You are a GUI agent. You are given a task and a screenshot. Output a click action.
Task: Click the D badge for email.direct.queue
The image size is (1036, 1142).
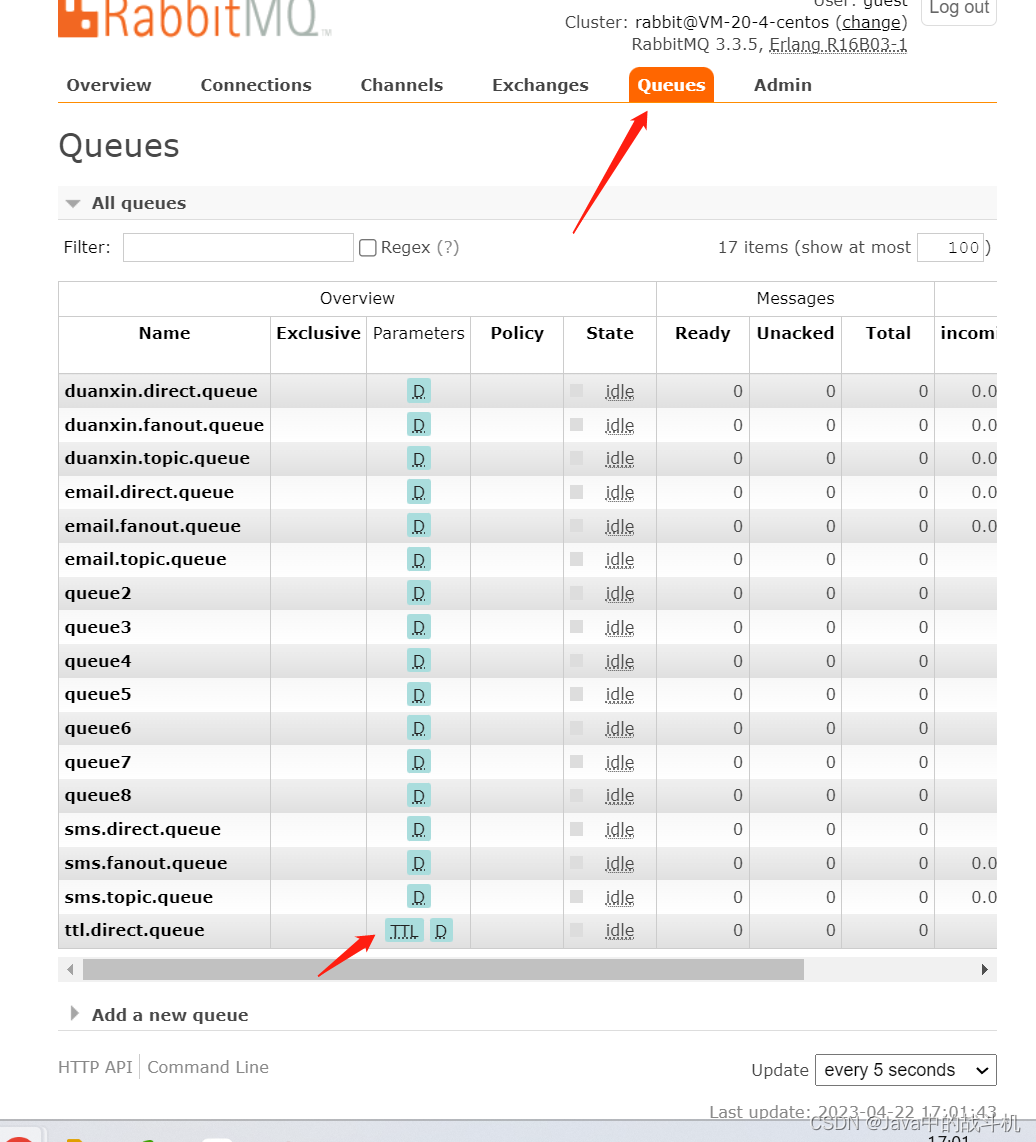tap(419, 492)
